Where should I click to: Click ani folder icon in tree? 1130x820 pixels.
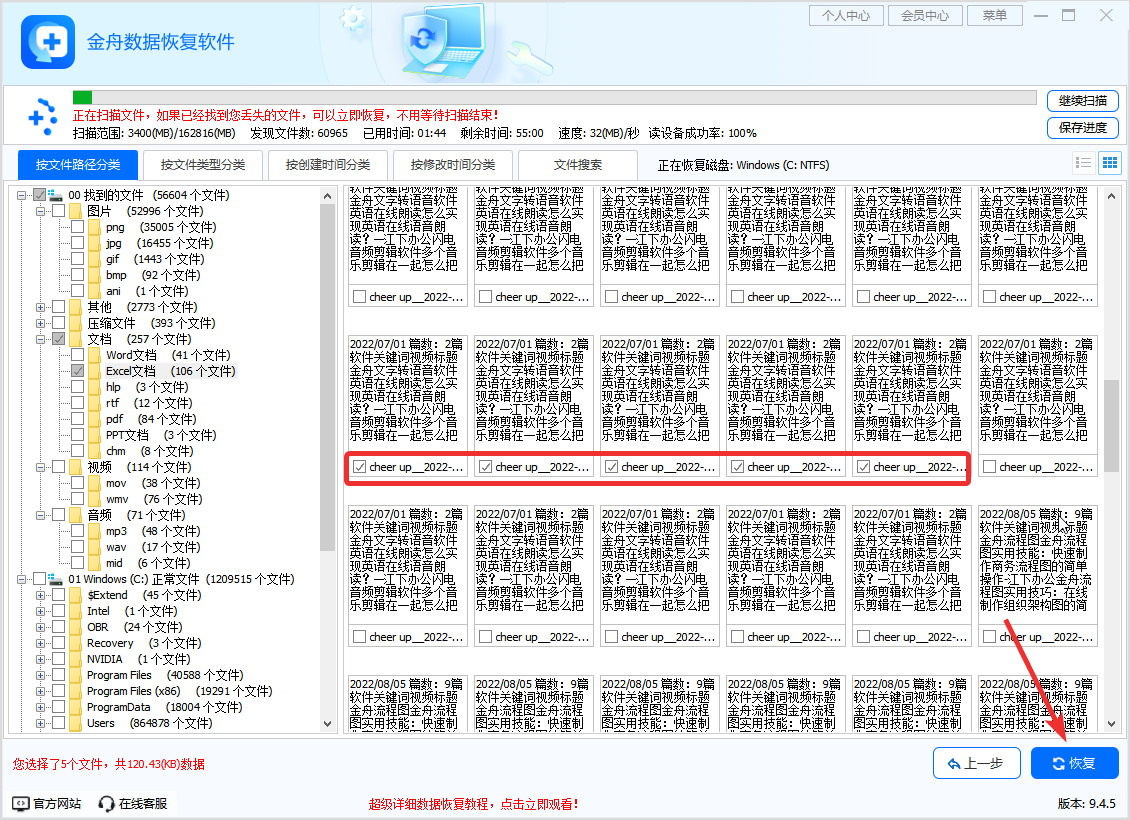point(94,290)
